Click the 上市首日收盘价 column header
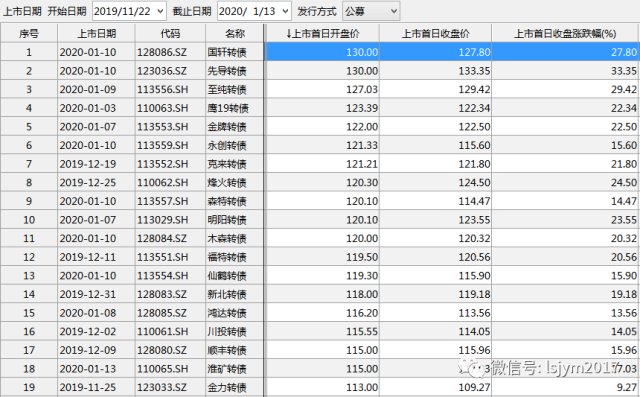This screenshot has height=397, width=640. 436,33
